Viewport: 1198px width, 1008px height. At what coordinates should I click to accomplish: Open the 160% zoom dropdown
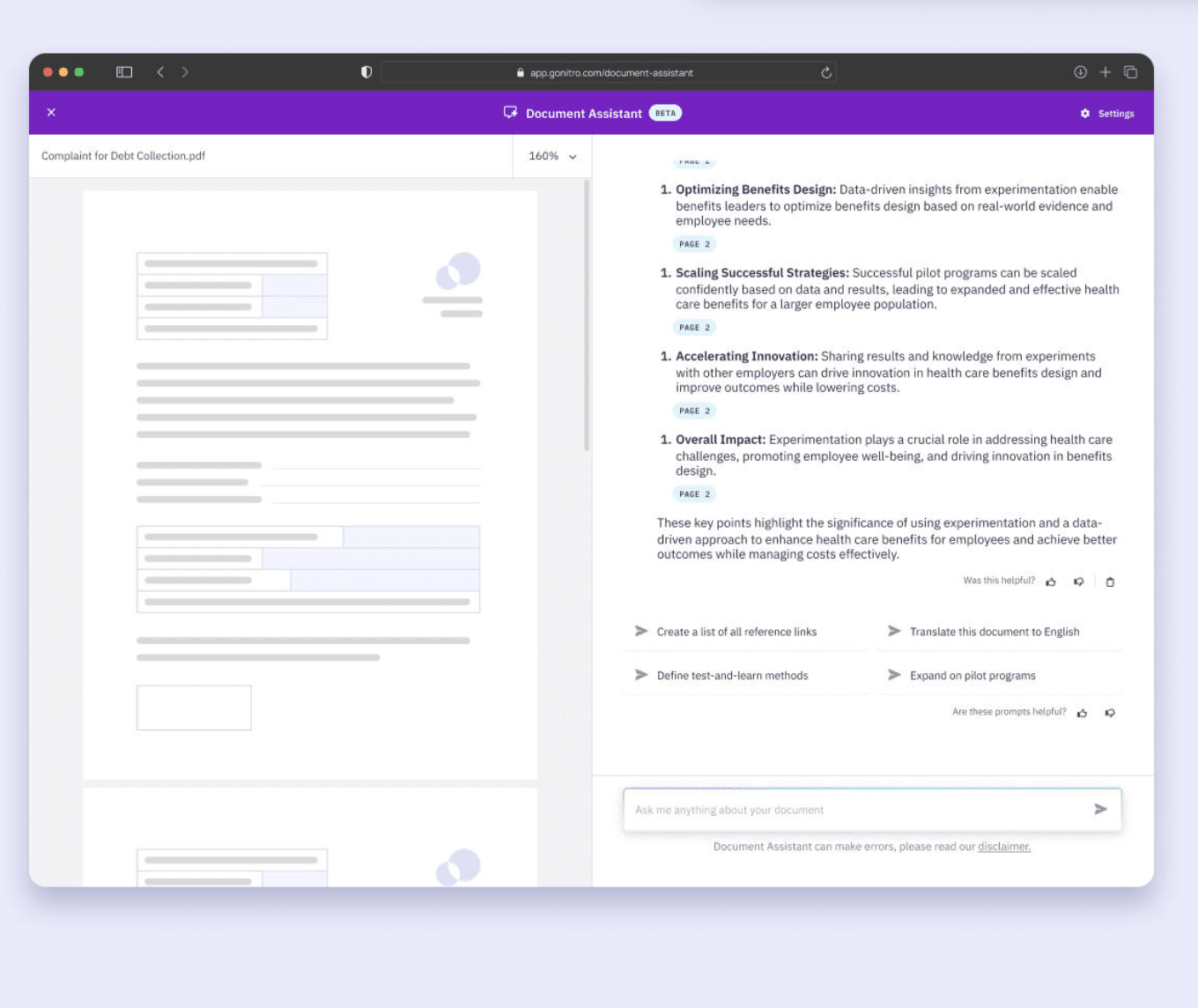pos(552,156)
